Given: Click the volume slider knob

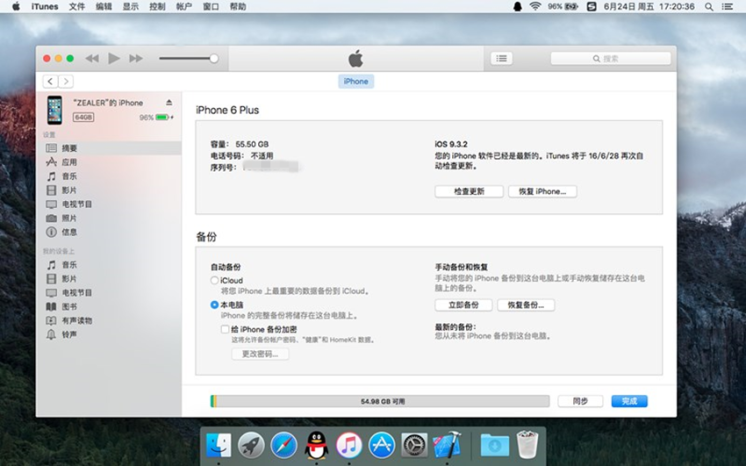Looking at the screenshot, I should coord(214,59).
